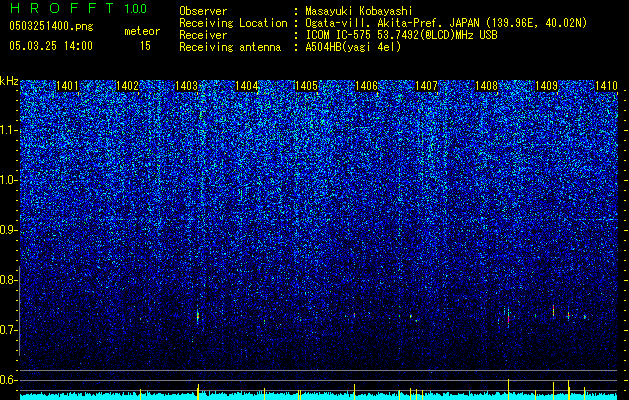Click the 0.6 frequency axis label
Image resolution: width=629 pixels, height=400 pixels.
coord(8,380)
